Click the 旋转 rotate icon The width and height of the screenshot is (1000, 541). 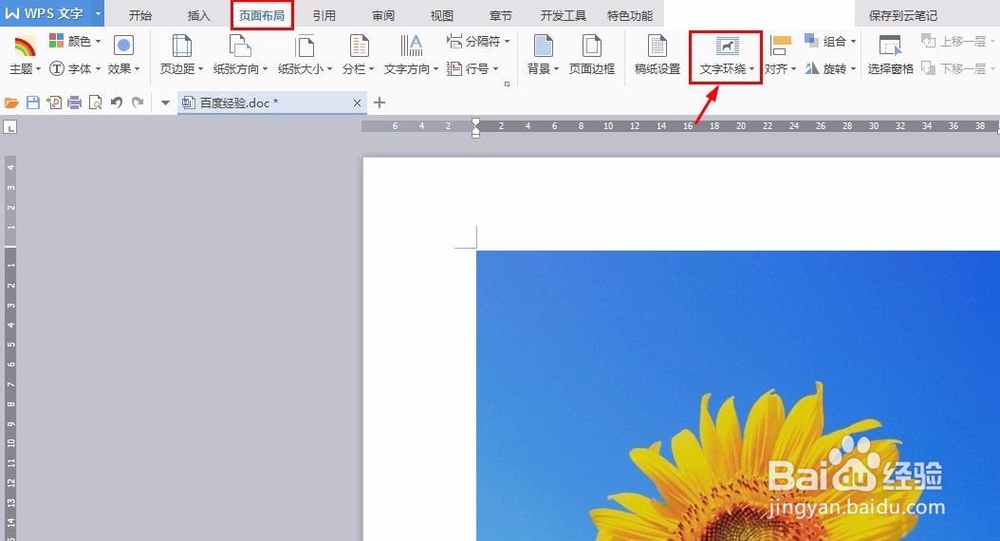811,68
